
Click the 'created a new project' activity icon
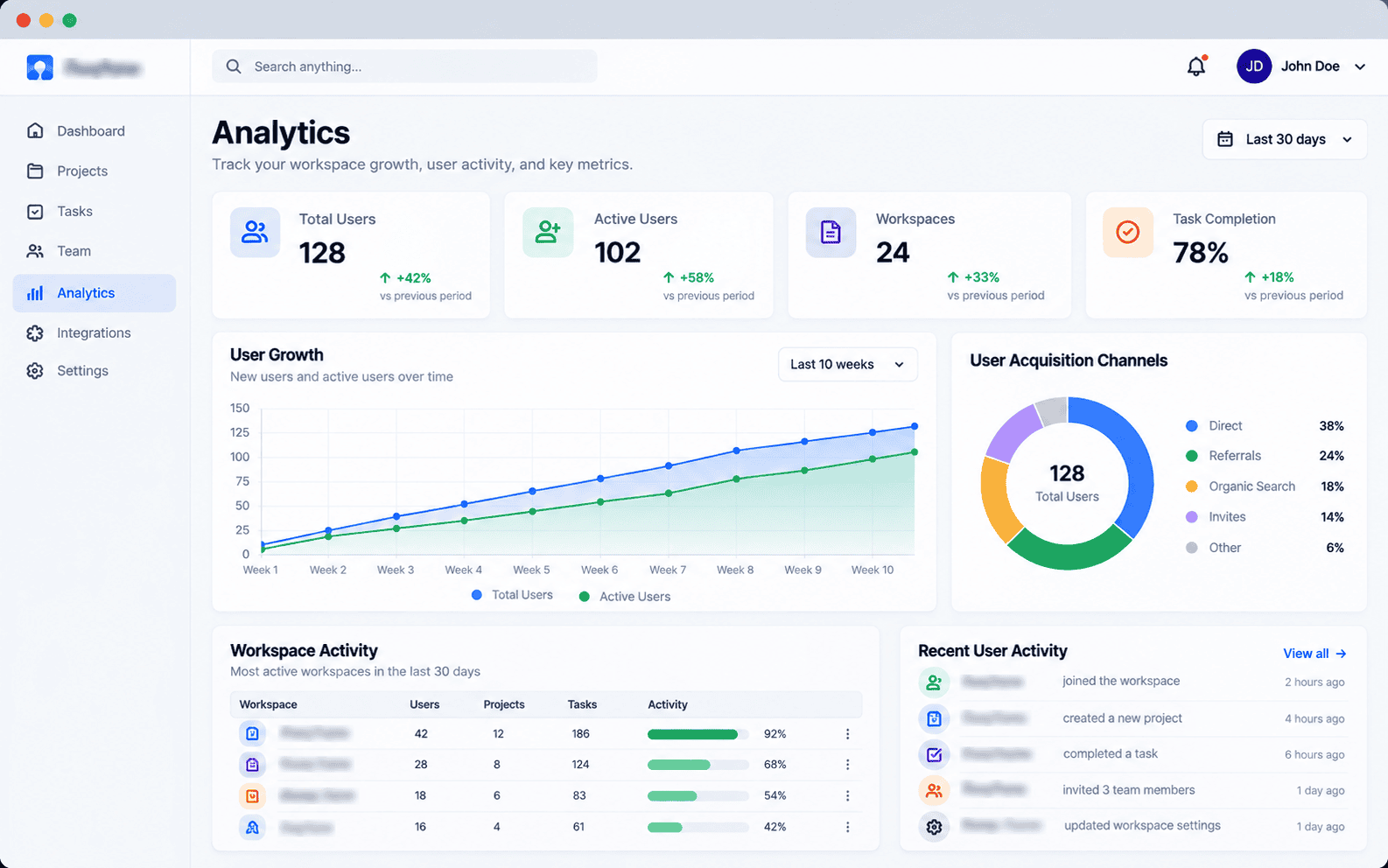pos(934,719)
